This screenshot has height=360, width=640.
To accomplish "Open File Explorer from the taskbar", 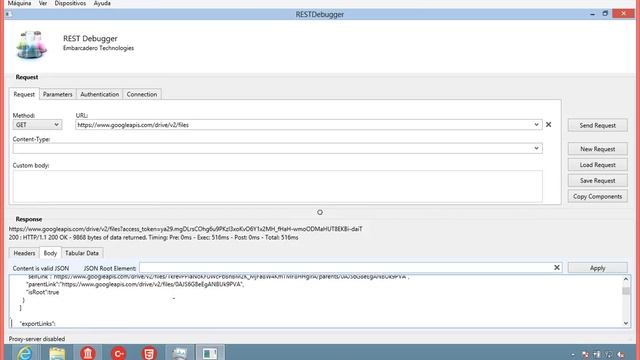I will click(57, 353).
